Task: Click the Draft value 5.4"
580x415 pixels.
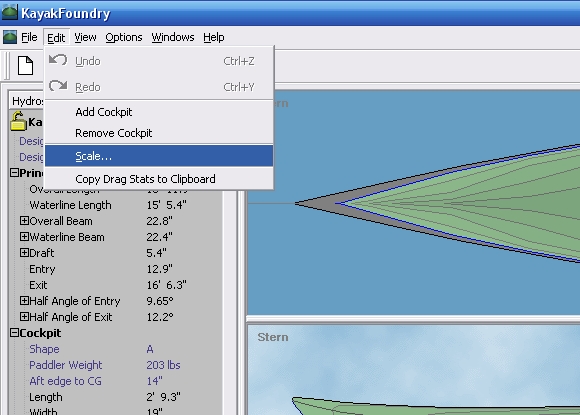Action: tap(156, 253)
